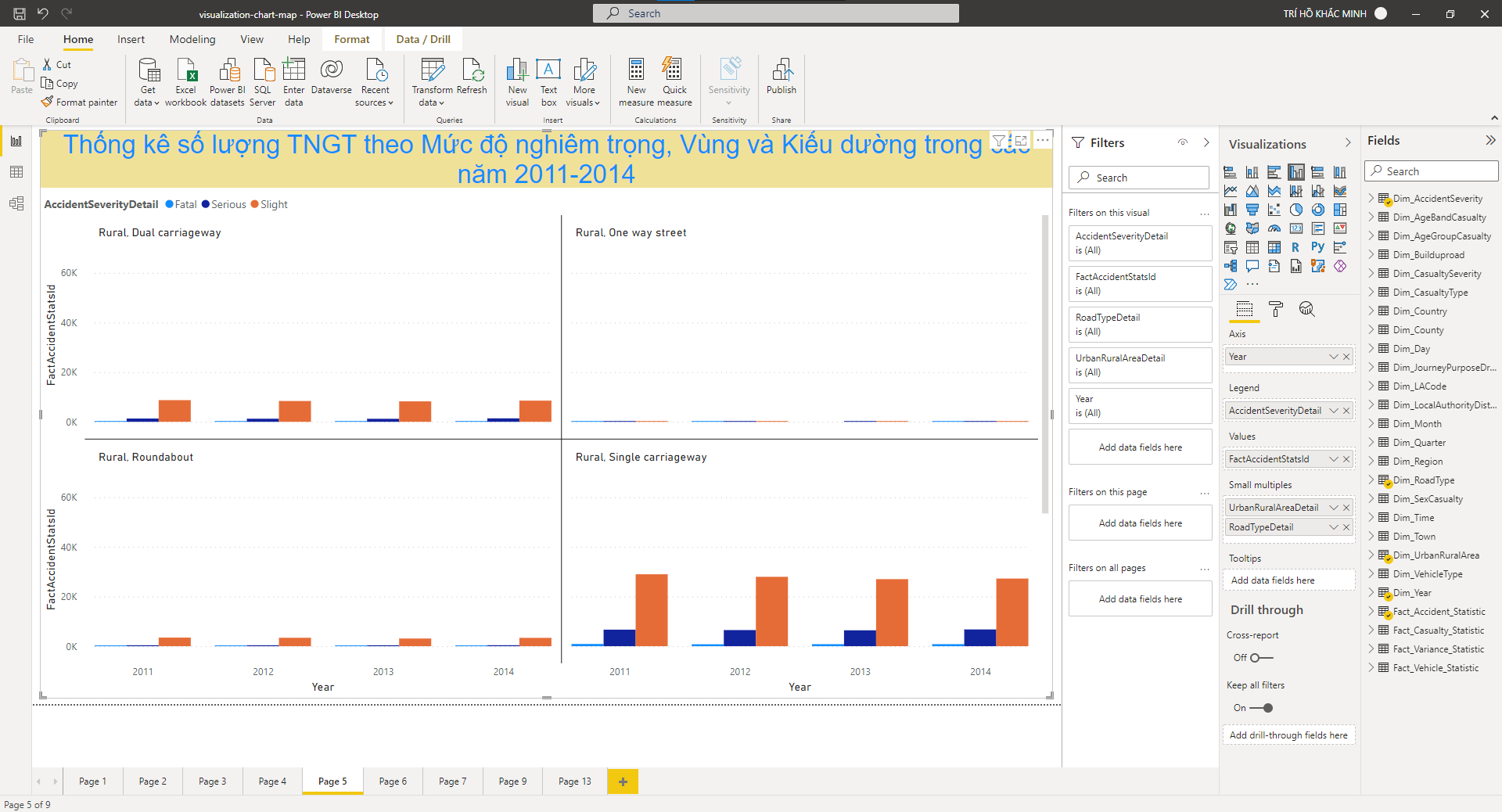
Task: Remove FactAccidentStatsId from Values
Action: 1346,459
